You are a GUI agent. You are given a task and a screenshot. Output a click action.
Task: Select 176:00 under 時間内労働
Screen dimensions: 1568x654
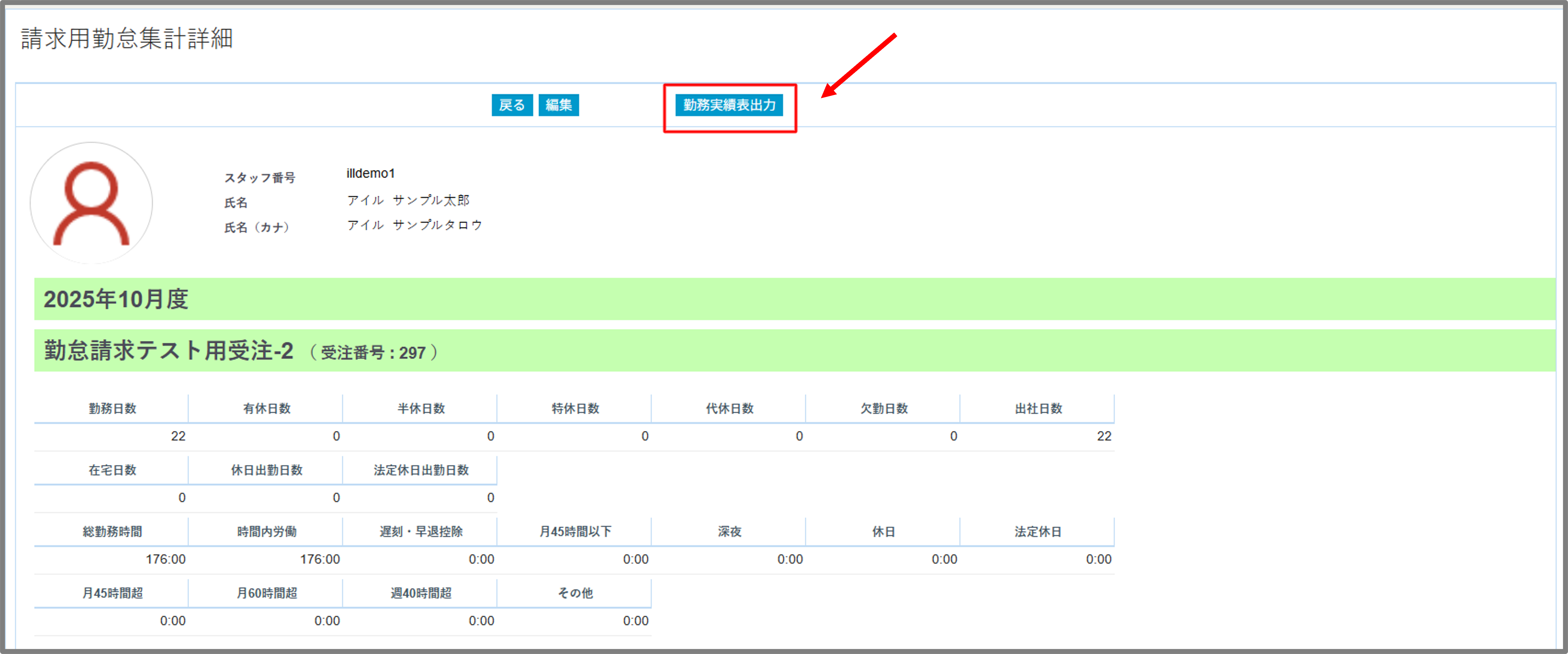point(320,559)
